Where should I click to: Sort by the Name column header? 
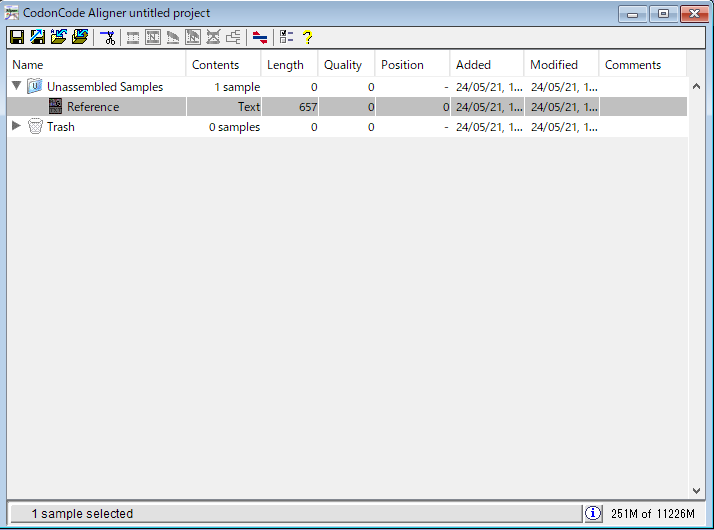96,65
